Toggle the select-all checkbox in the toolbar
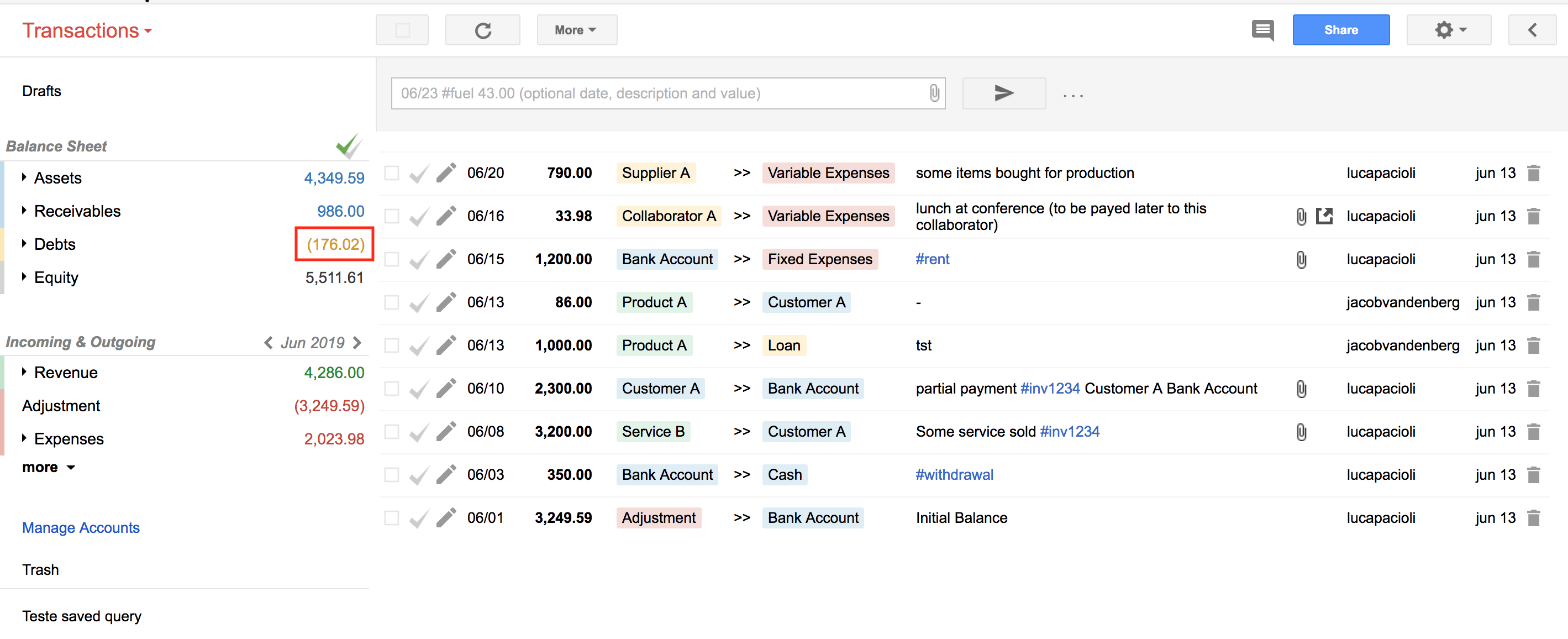 point(402,30)
